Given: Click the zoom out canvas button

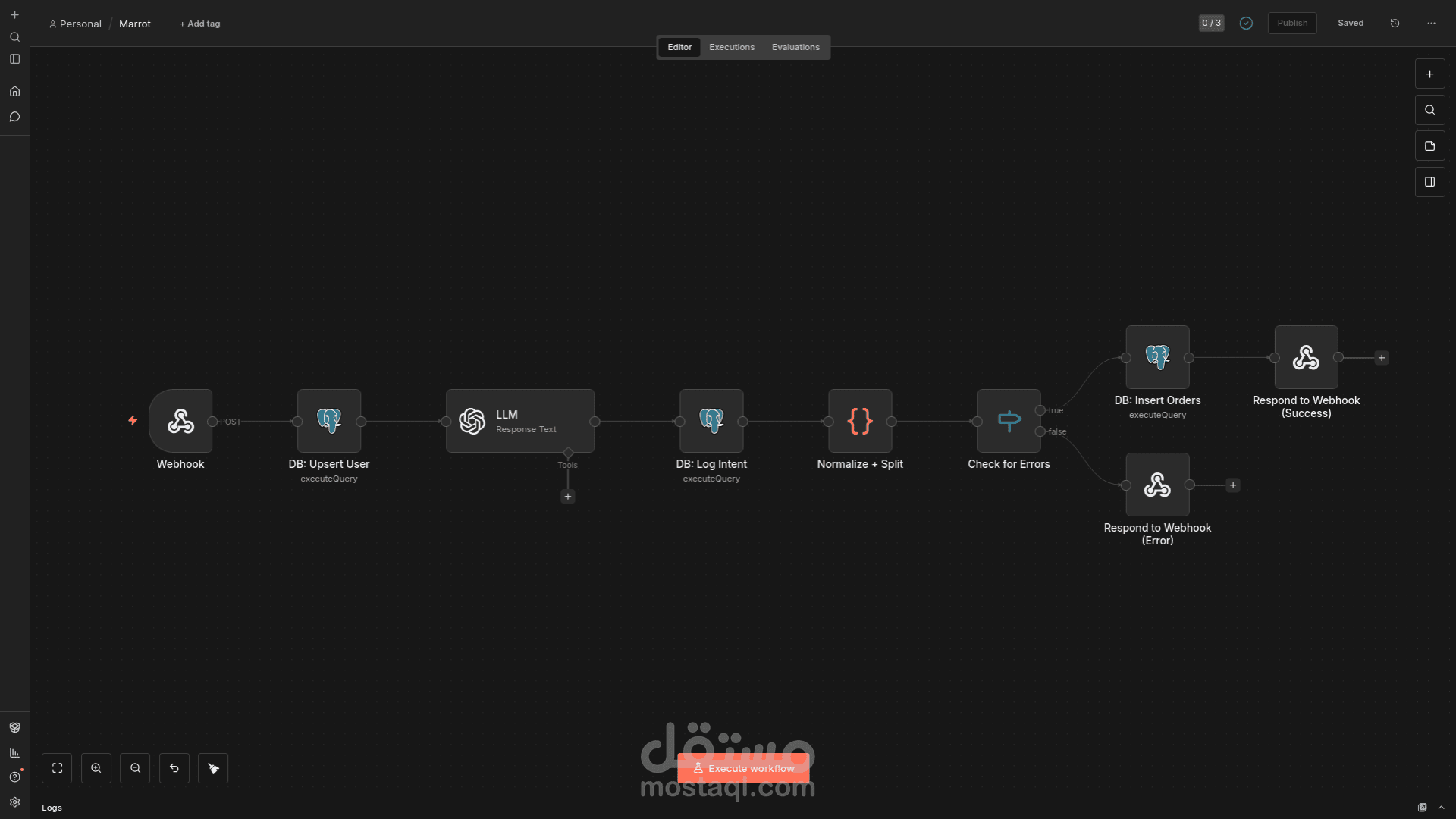Looking at the screenshot, I should tap(135, 768).
